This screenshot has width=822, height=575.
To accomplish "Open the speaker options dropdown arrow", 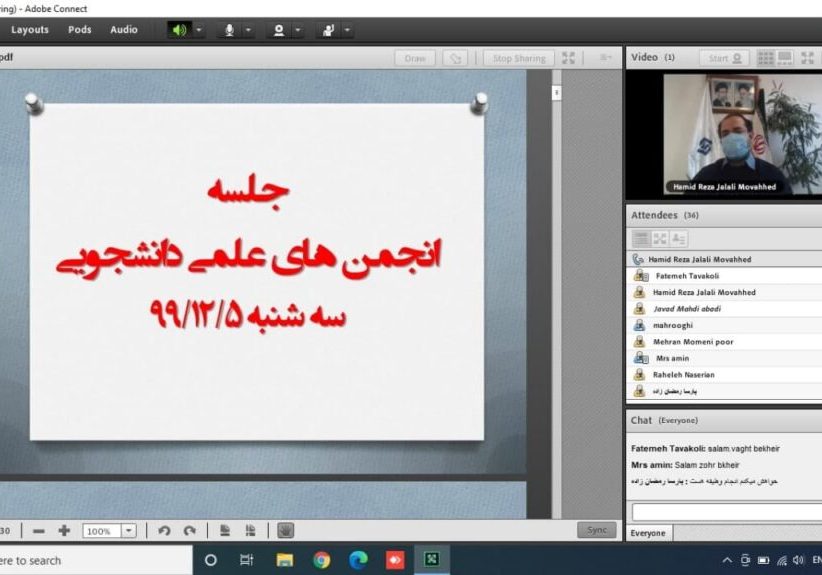I will tap(199, 30).
